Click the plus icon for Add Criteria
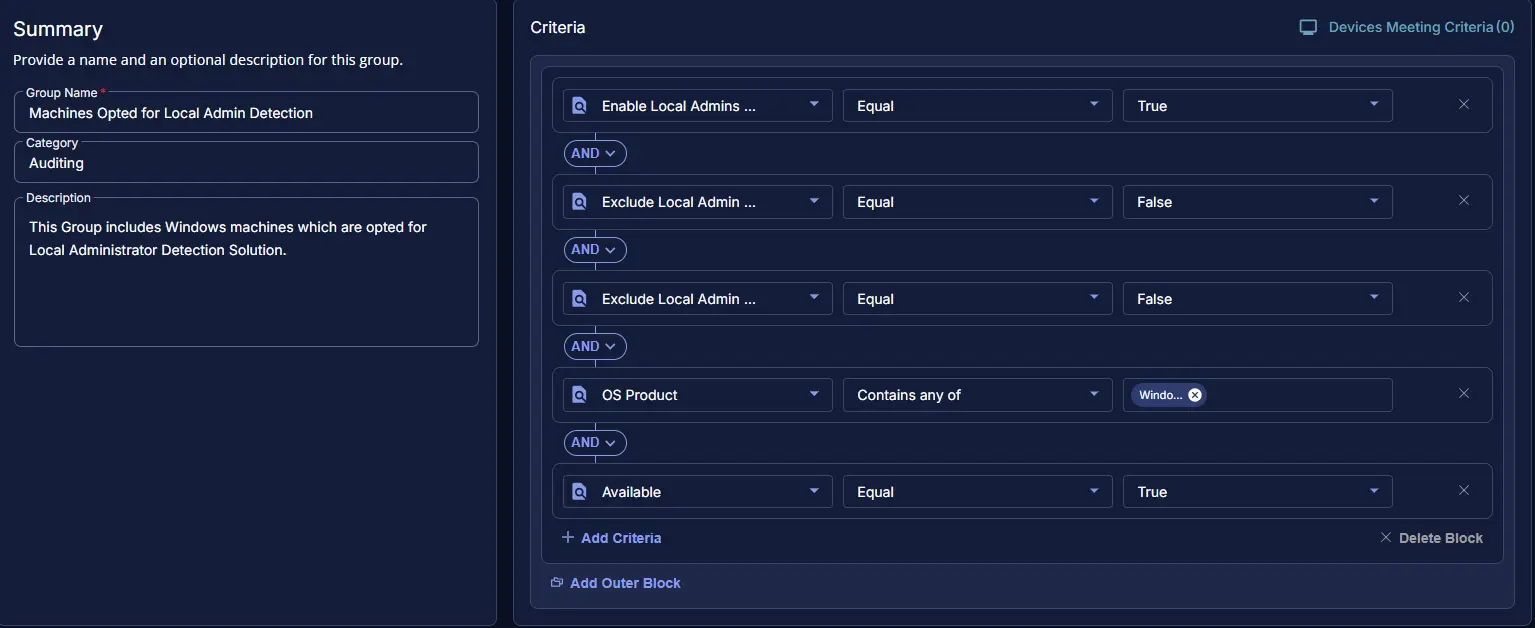This screenshot has height=628, width=1535. pos(568,538)
